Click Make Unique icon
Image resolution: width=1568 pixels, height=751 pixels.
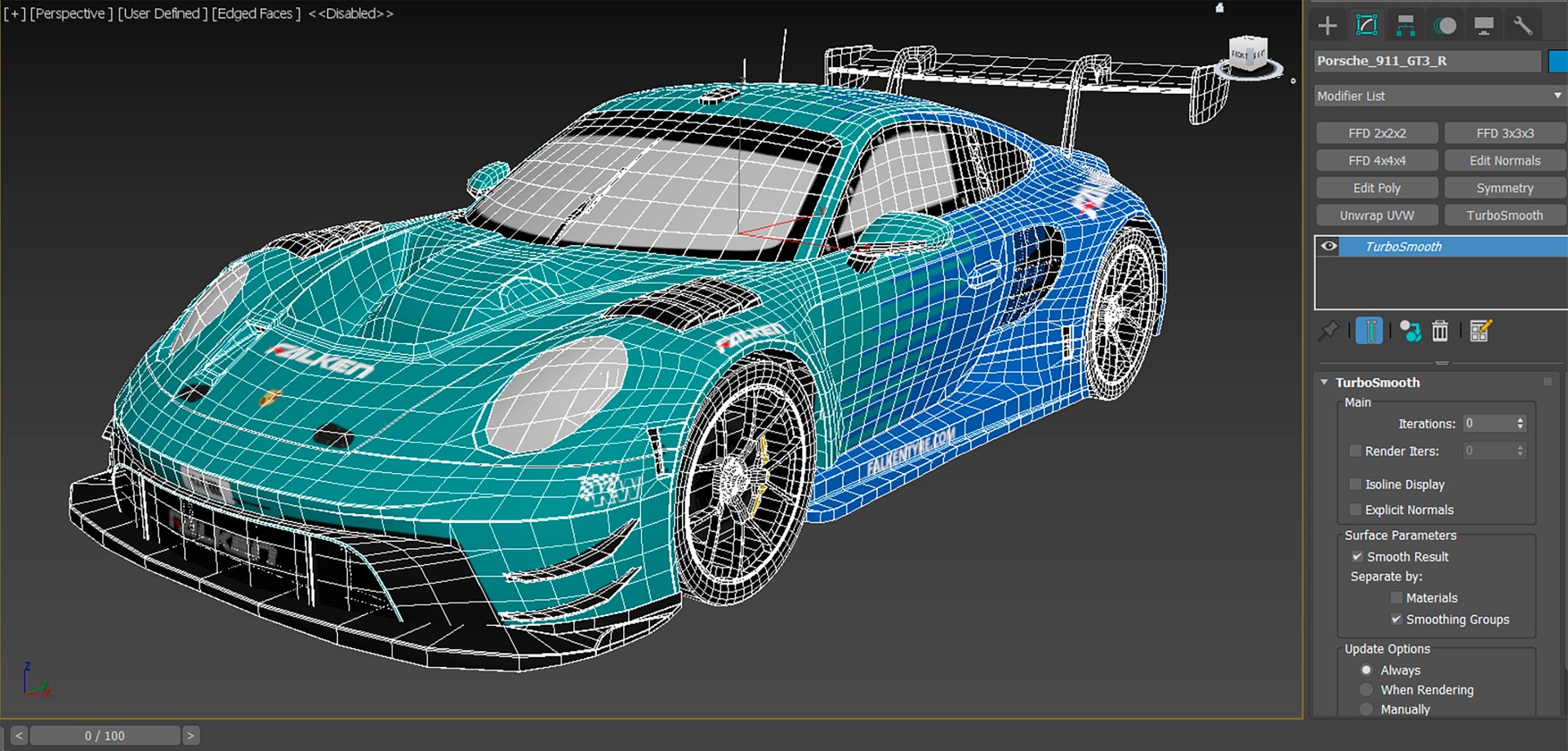(x=1410, y=331)
